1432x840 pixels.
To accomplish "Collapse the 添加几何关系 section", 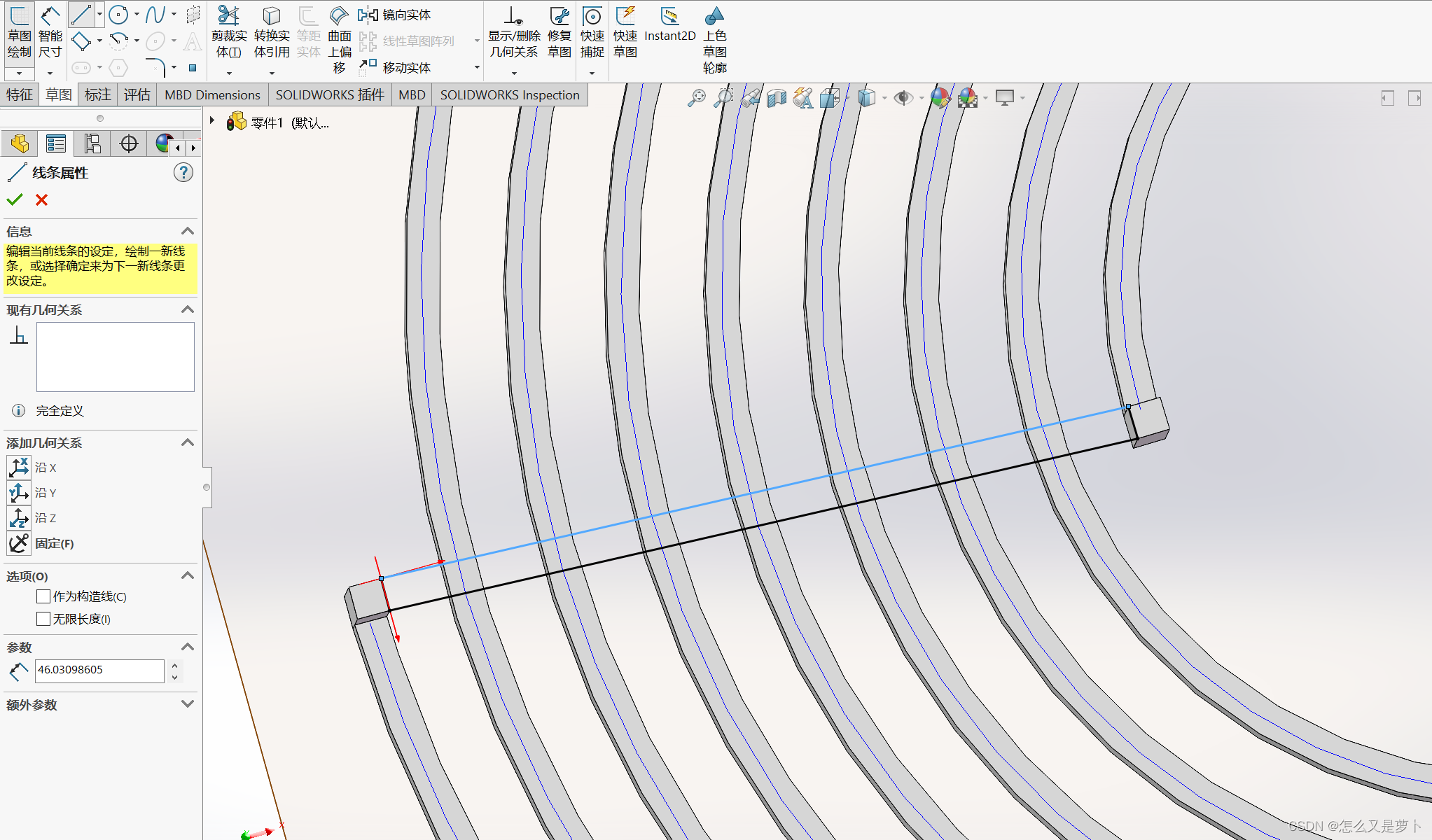I will coord(187,442).
